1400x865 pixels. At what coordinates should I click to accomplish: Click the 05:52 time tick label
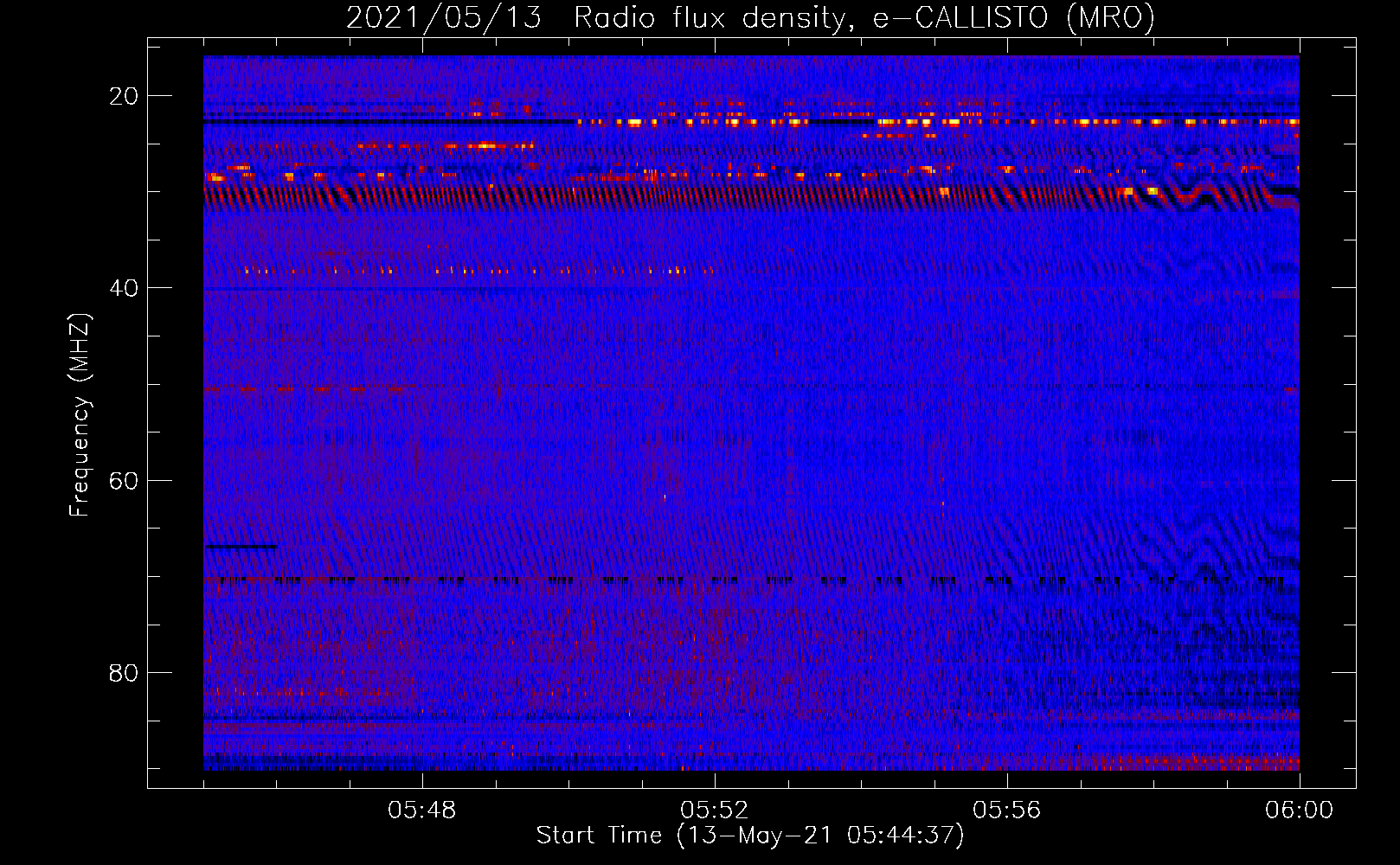pyautogui.click(x=715, y=811)
